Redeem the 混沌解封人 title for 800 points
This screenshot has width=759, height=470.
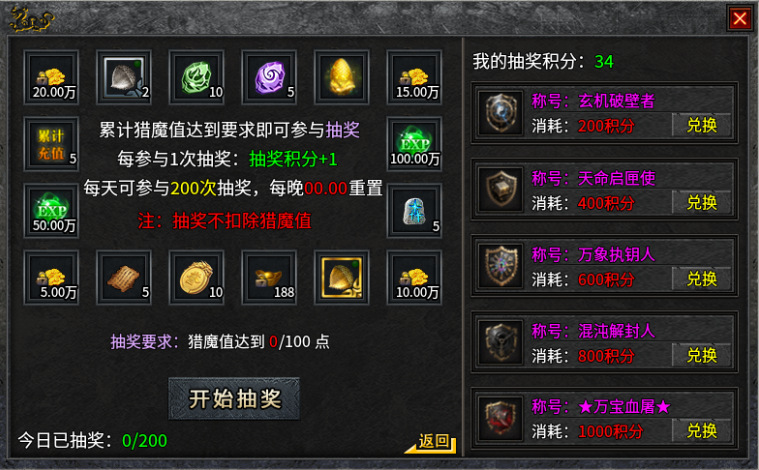(x=702, y=355)
